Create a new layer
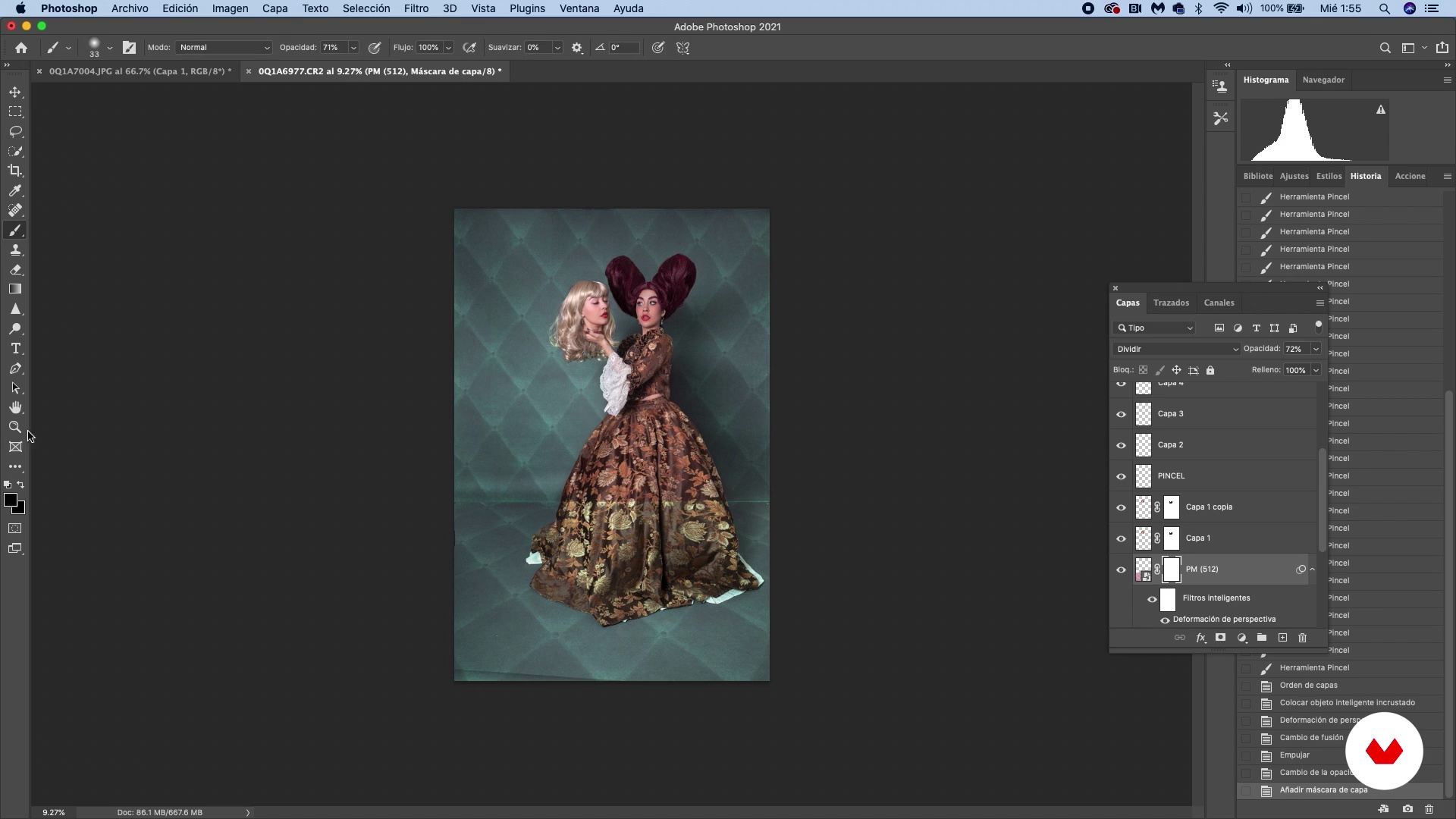 pyautogui.click(x=1282, y=638)
